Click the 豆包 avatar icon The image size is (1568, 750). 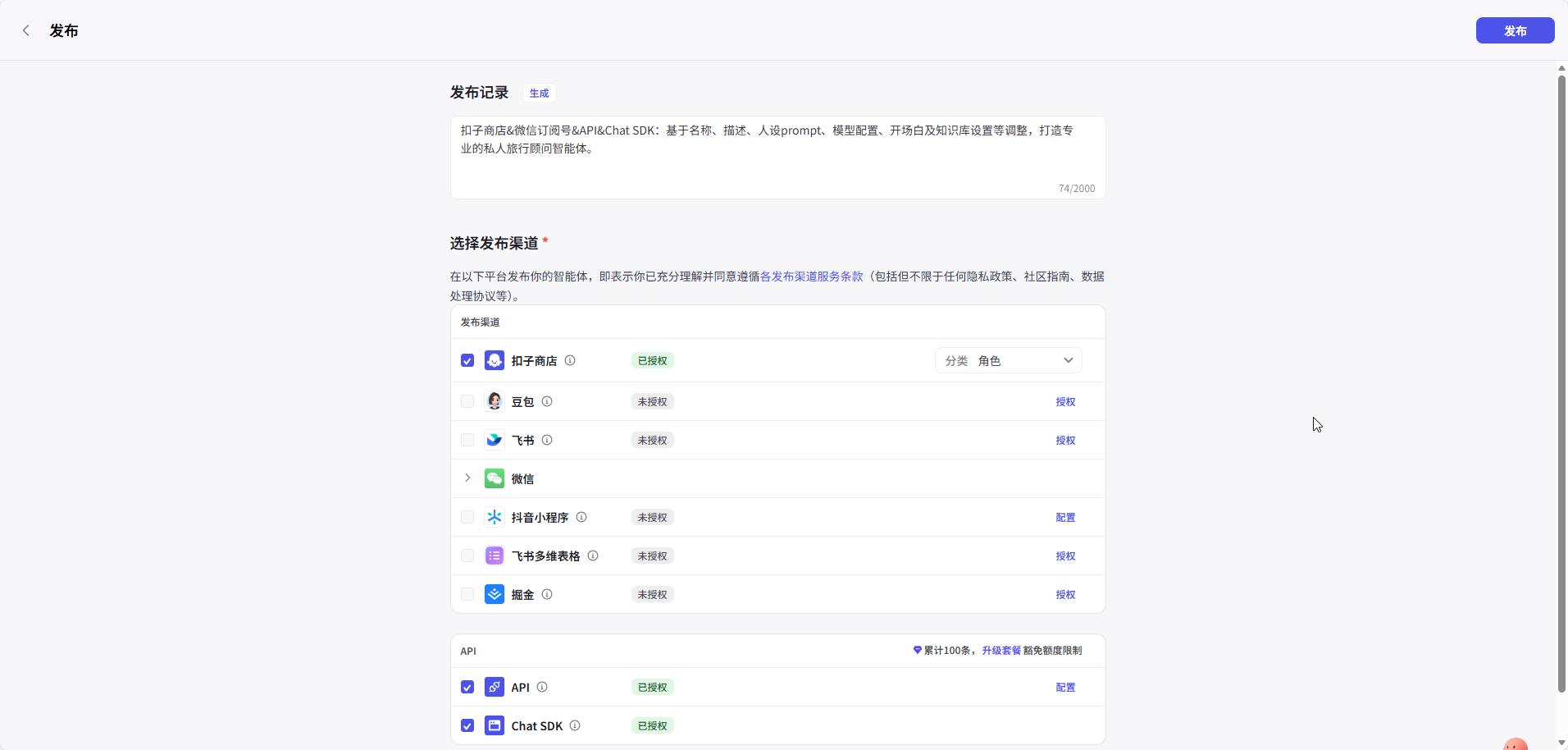(x=495, y=401)
